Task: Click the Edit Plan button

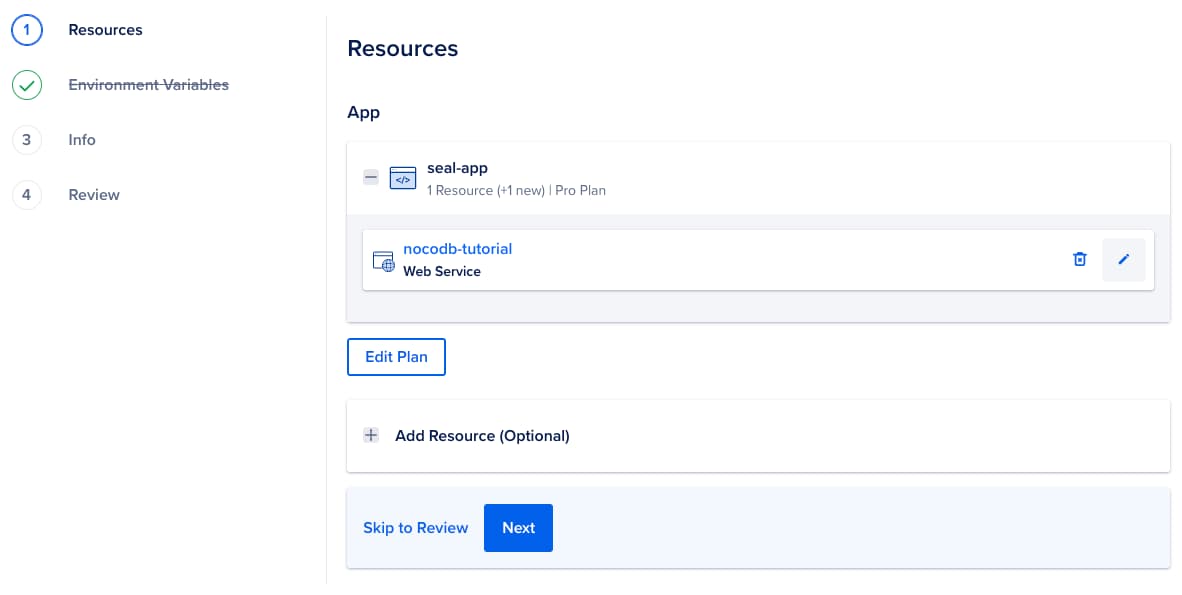Action: click(397, 357)
